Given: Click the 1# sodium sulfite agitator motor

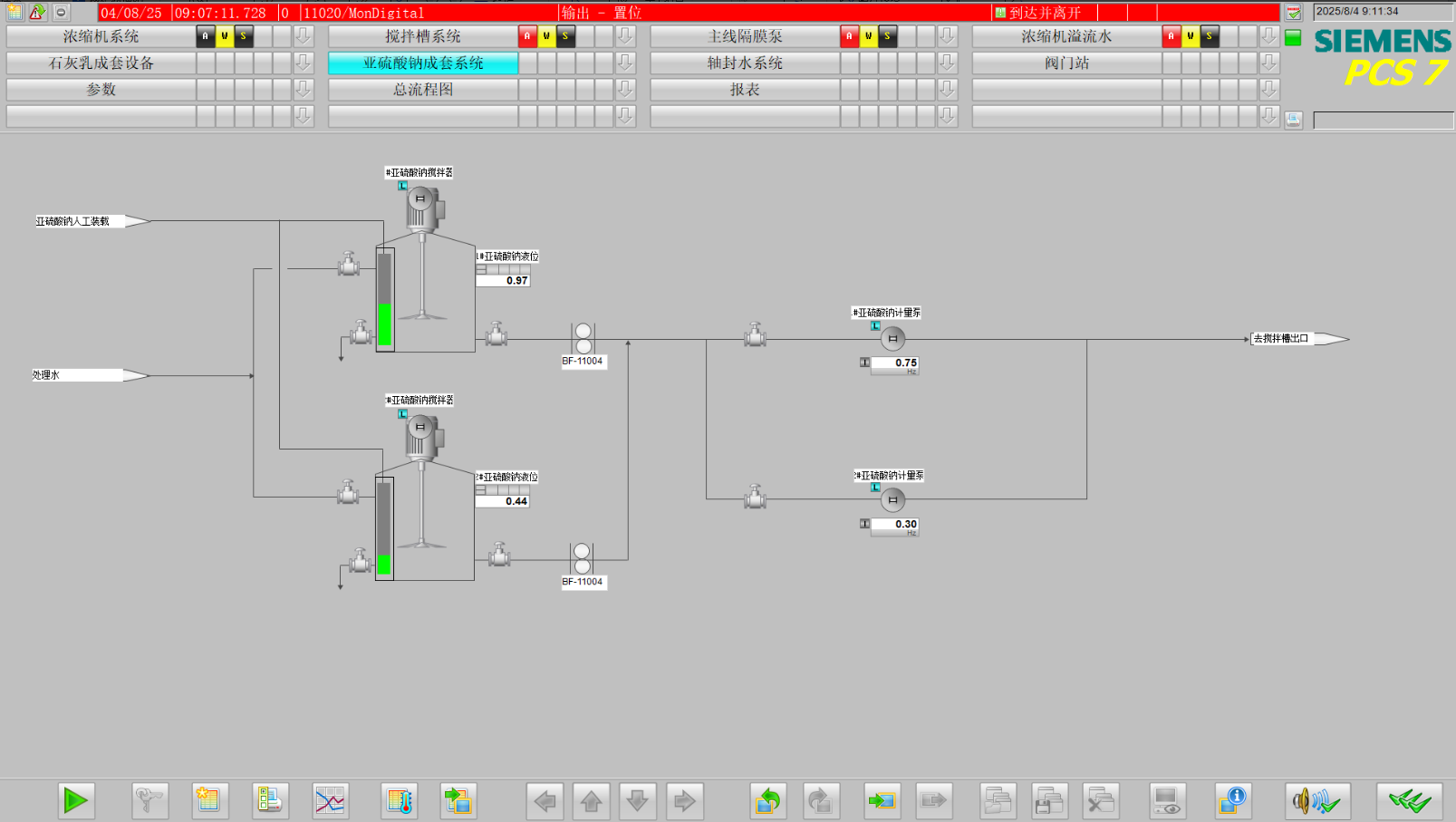Looking at the screenshot, I should click(x=423, y=207).
